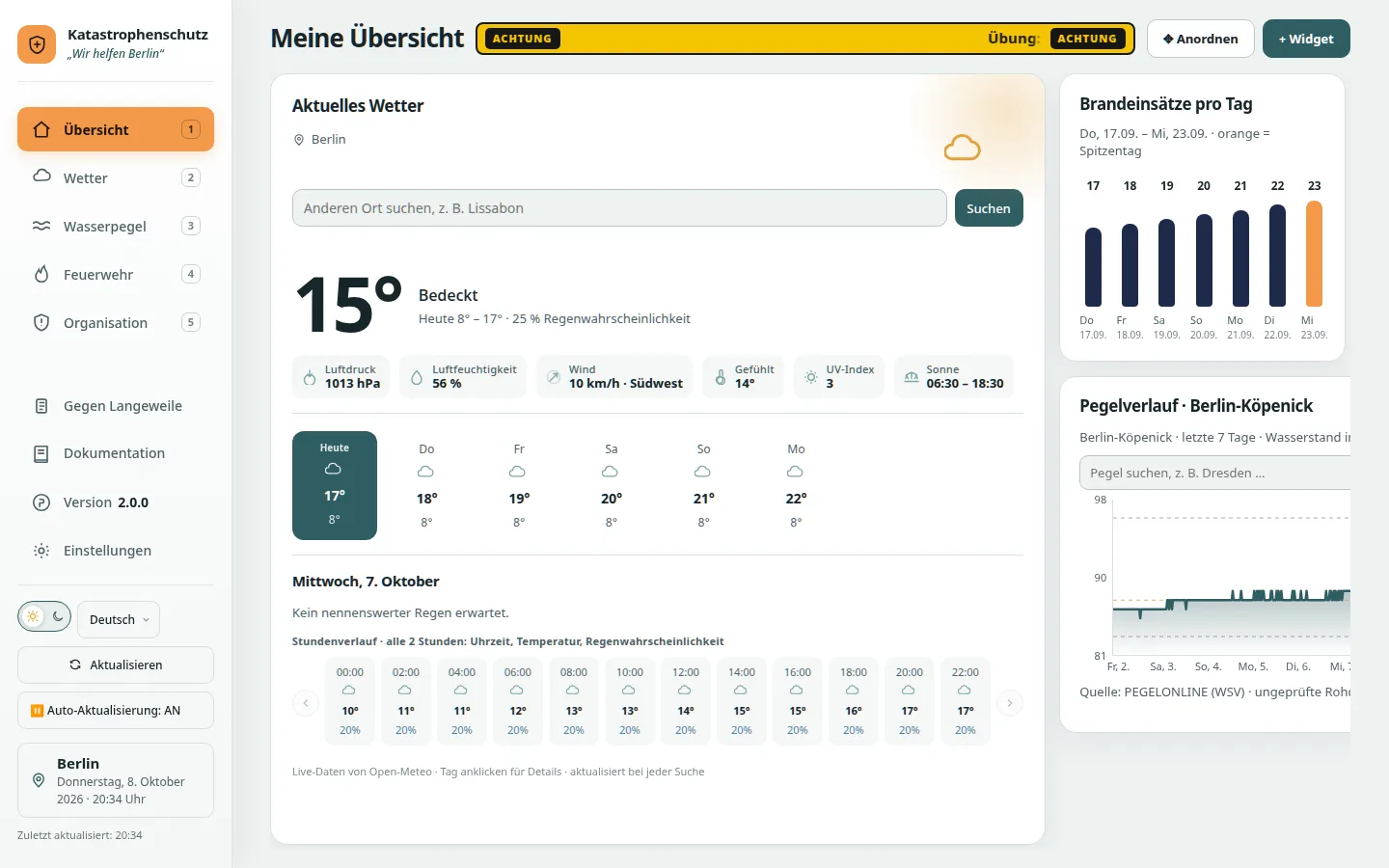Toggle Auto-Aktualisierung AN button
This screenshot has width=1389, height=868.
116,711
